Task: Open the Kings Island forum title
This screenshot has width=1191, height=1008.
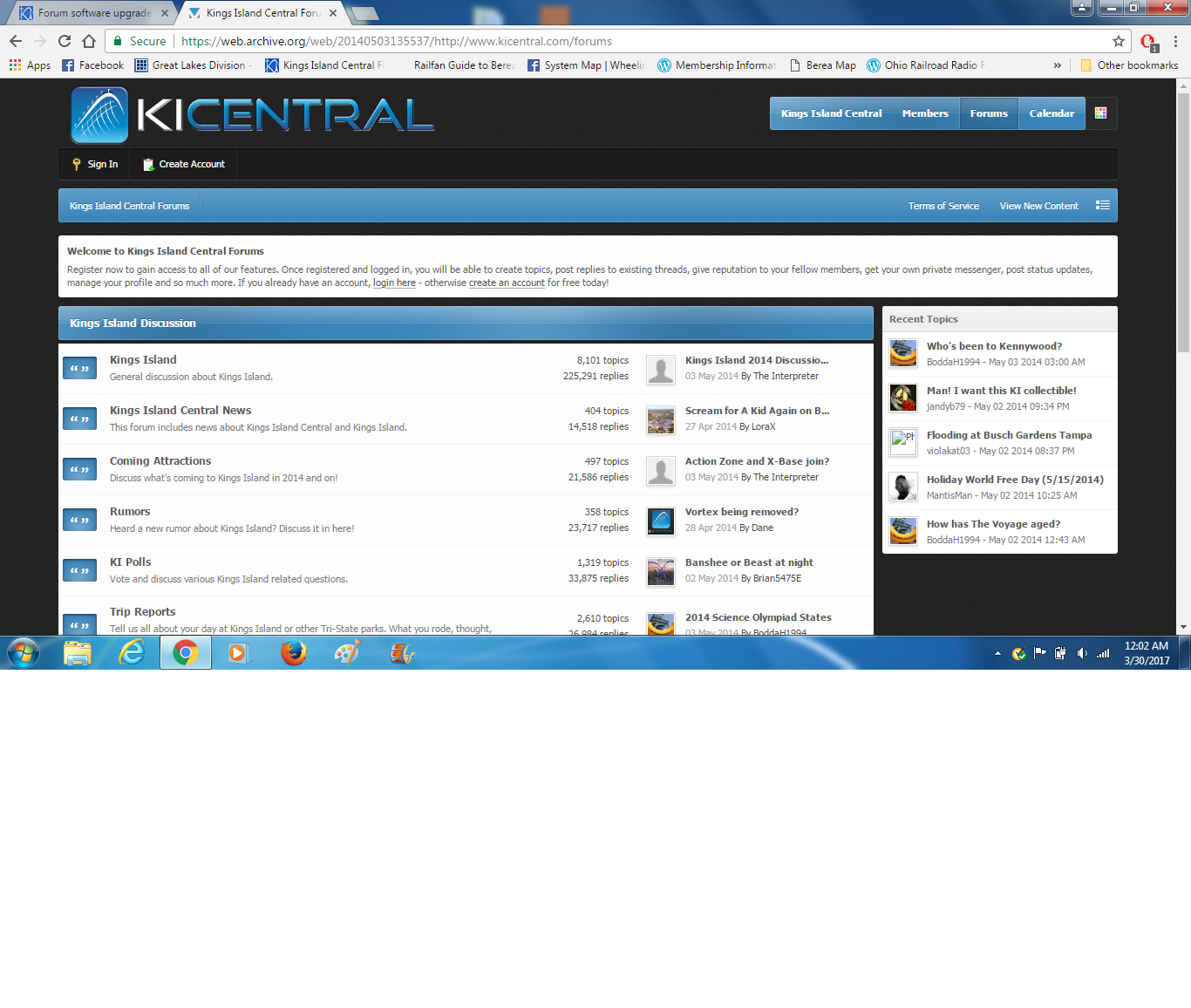Action: [143, 360]
